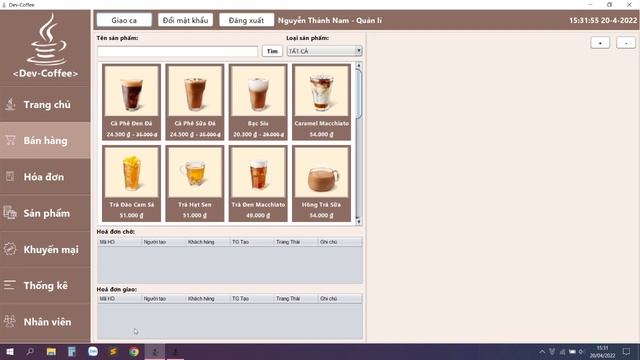Open the notification center icon
The height and width of the screenshot is (360, 640).
click(627, 352)
